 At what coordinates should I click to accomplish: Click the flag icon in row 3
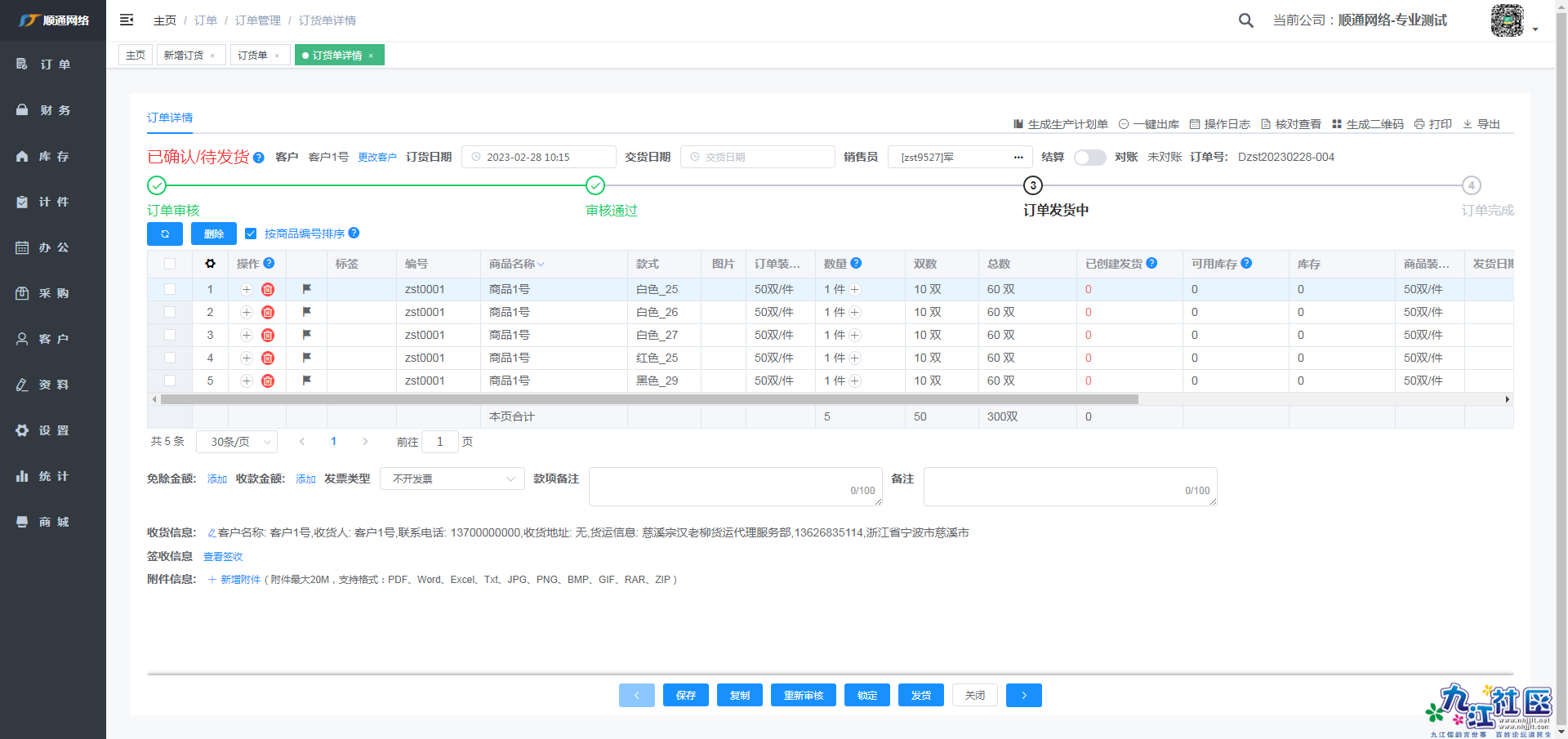(x=307, y=335)
